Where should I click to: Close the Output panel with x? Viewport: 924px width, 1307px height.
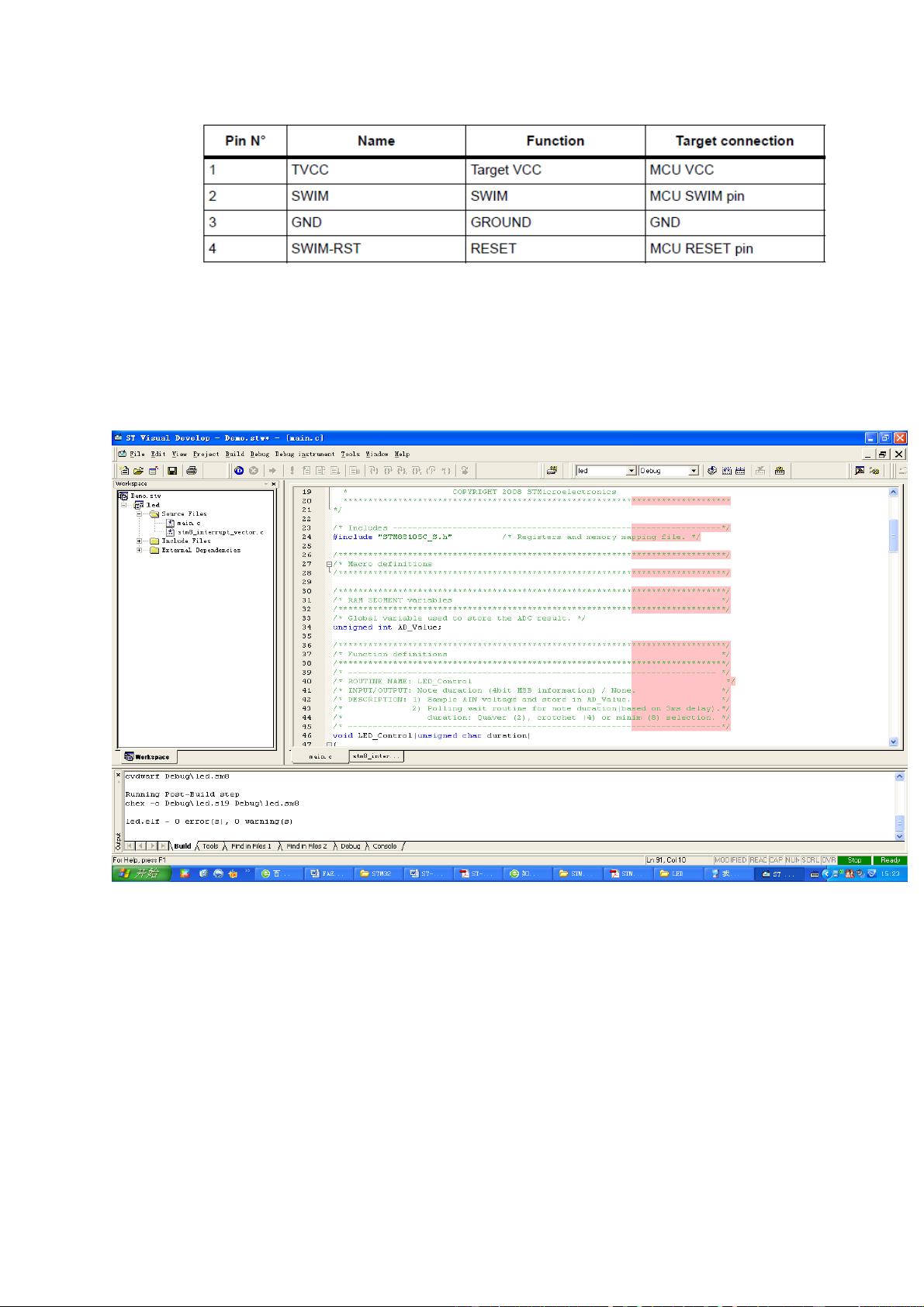click(x=118, y=775)
